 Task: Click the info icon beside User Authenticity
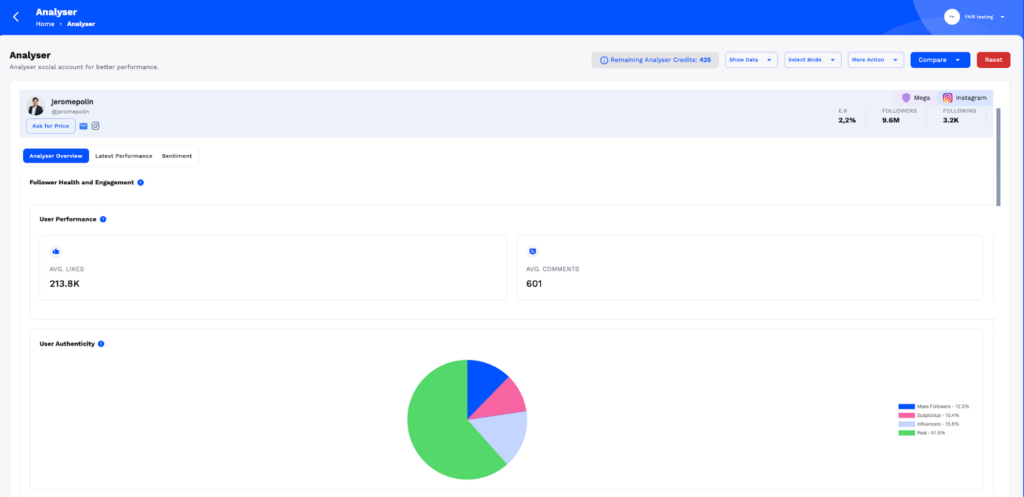[x=101, y=344]
